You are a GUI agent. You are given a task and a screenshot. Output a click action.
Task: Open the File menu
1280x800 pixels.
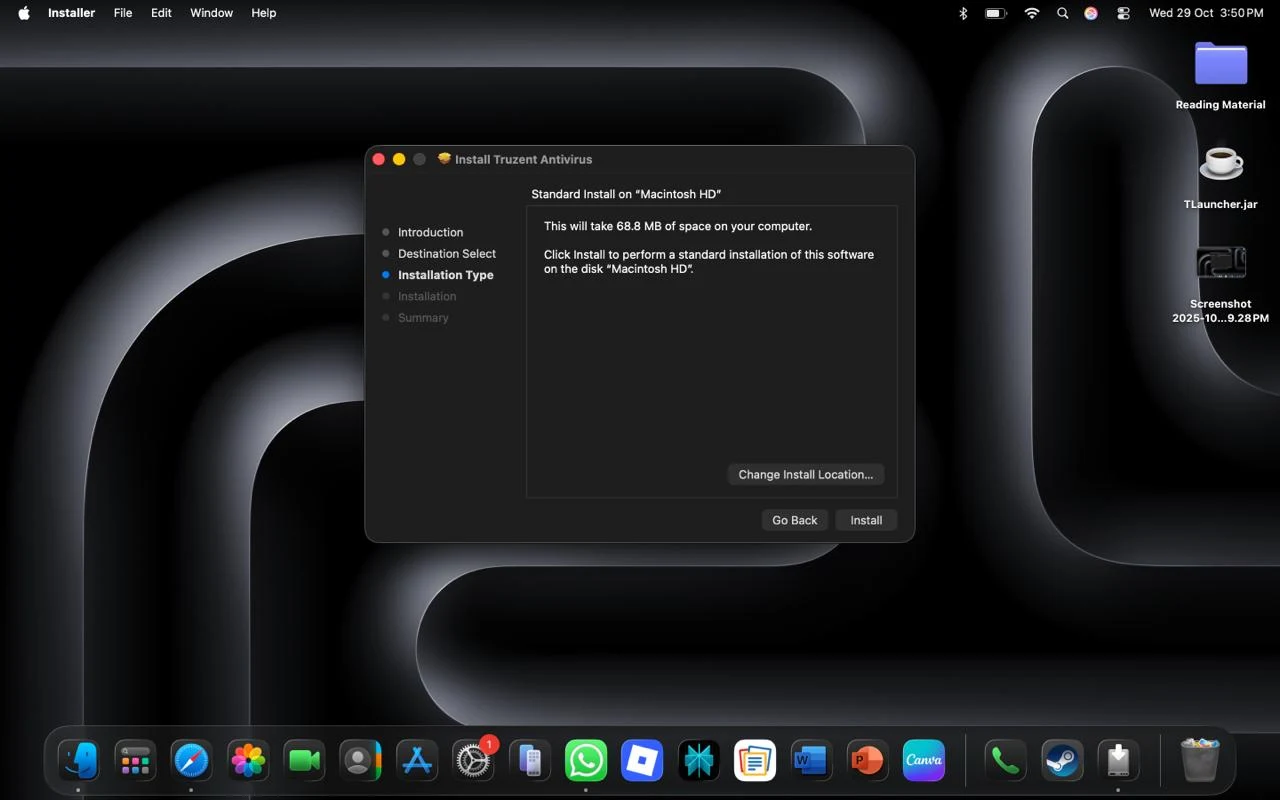tap(123, 13)
